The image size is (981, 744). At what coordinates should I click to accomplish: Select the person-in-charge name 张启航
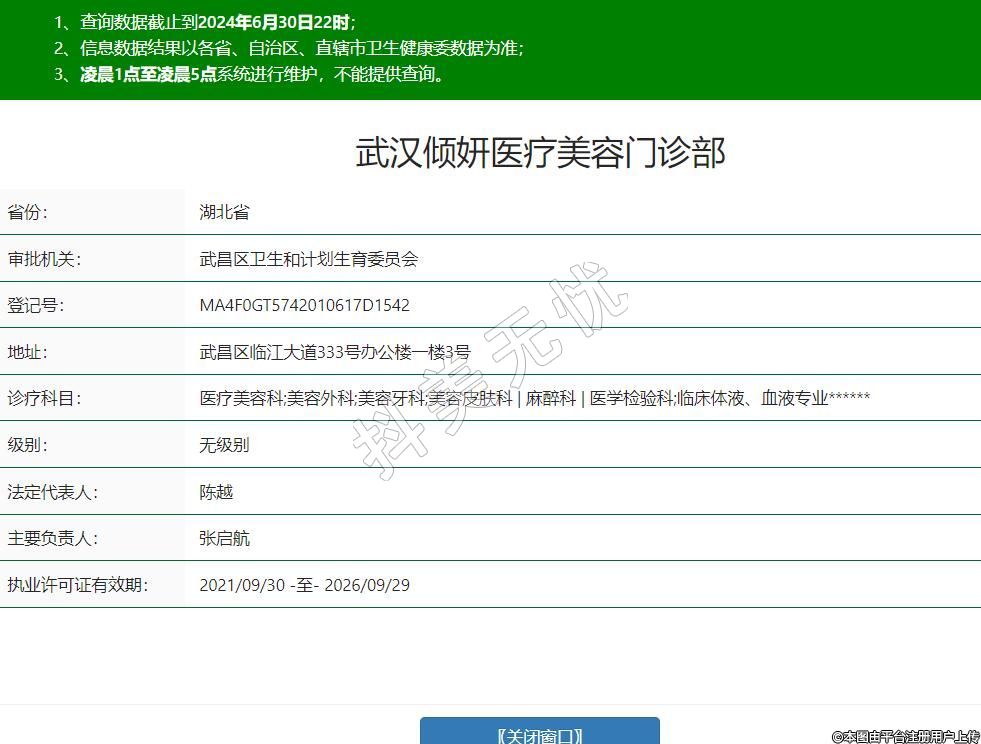pyautogui.click(x=224, y=538)
